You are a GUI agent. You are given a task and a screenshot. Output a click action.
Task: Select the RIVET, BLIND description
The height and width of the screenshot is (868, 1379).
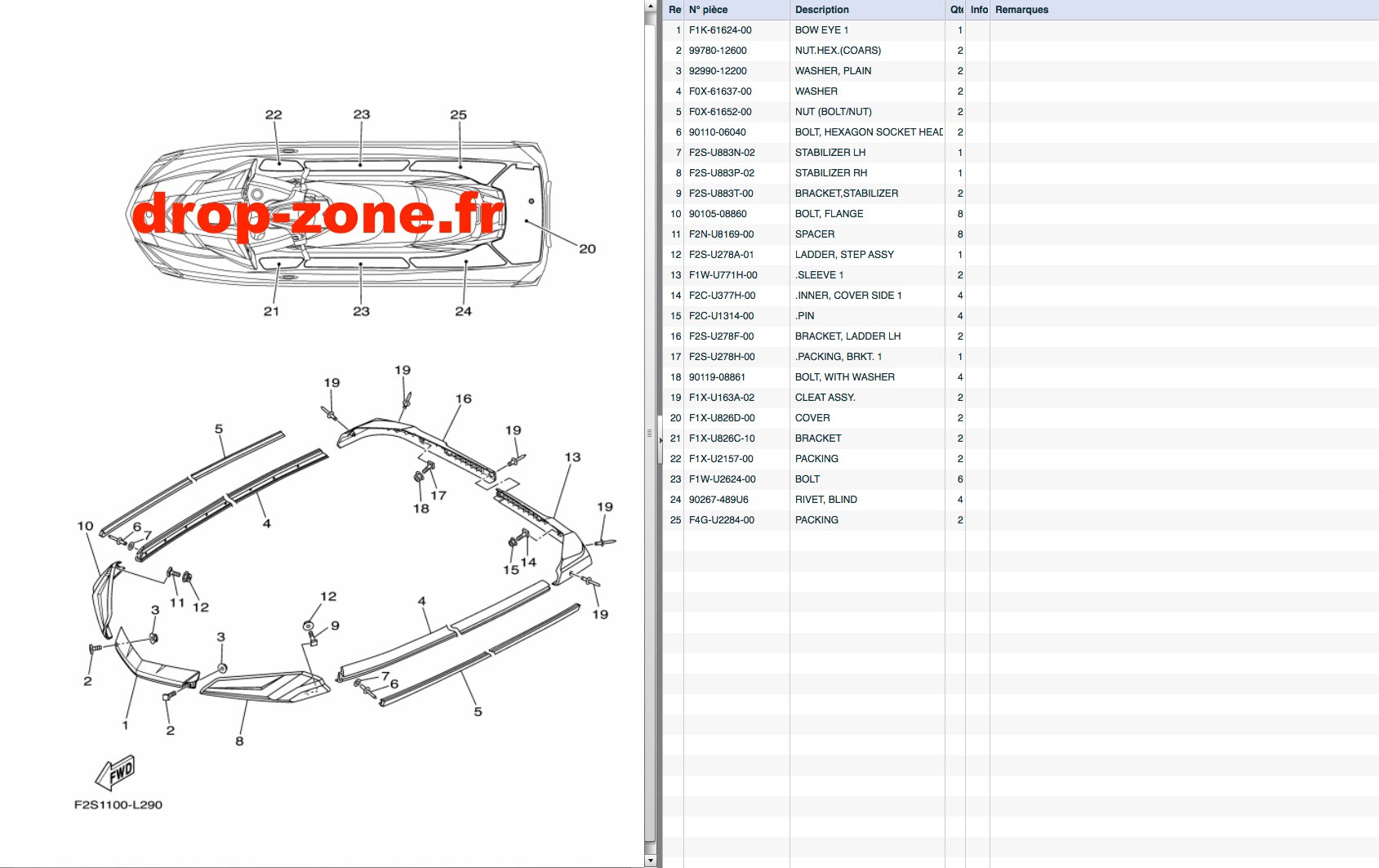tap(826, 500)
